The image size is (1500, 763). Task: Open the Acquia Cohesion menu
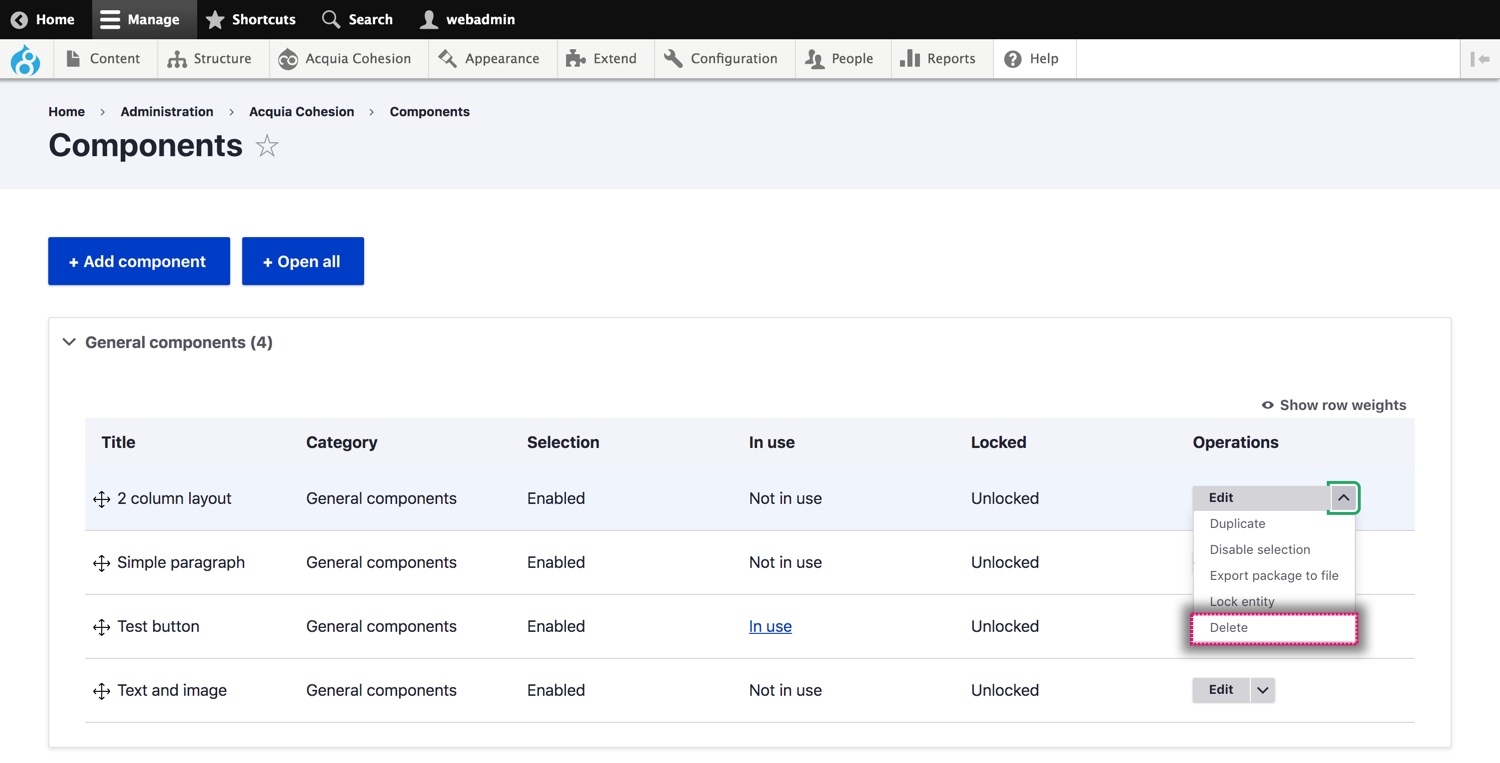point(346,59)
